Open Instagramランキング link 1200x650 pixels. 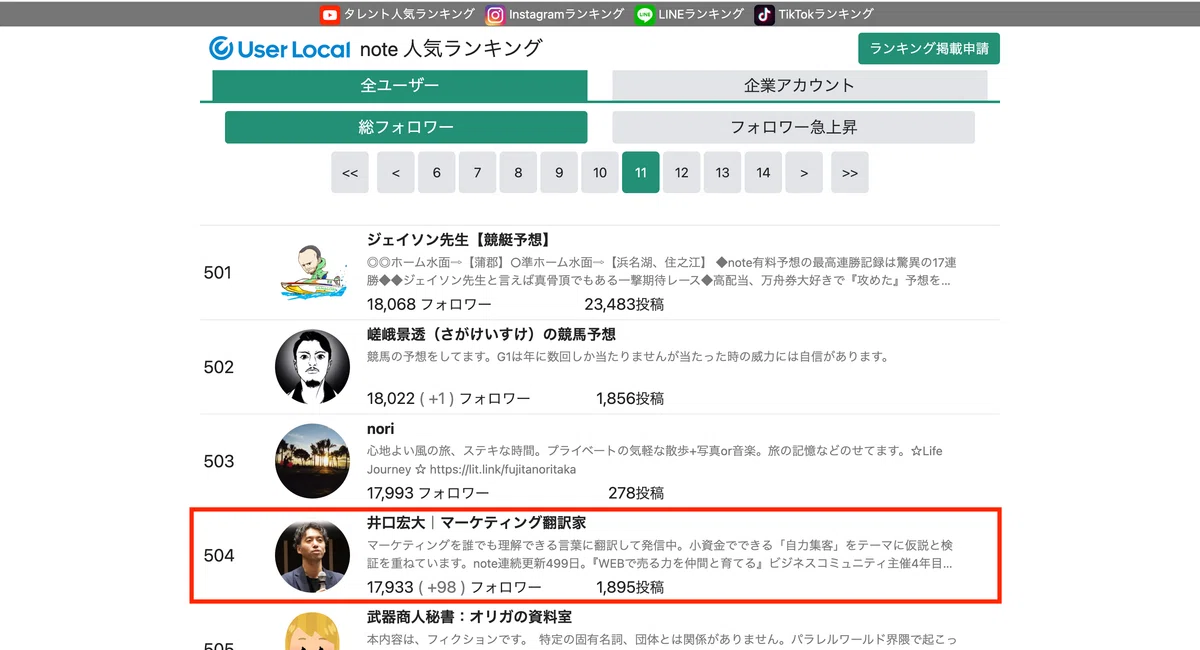point(566,14)
